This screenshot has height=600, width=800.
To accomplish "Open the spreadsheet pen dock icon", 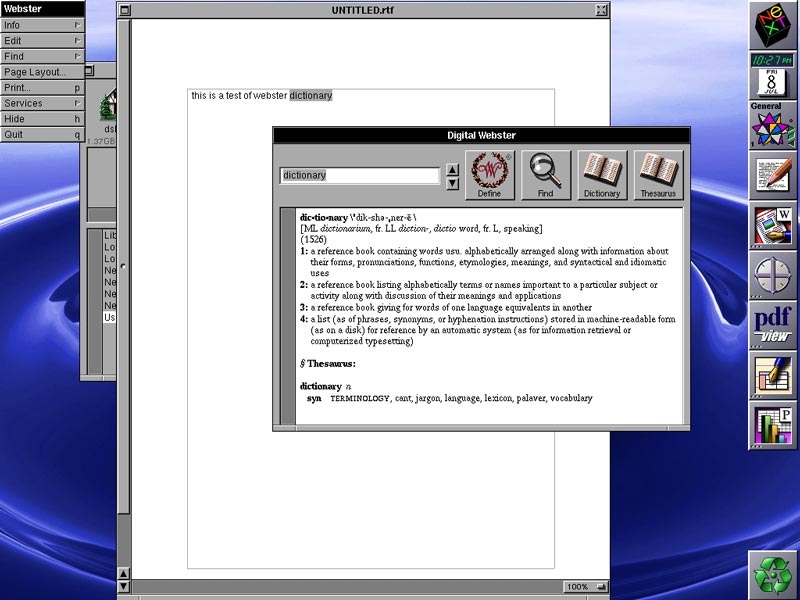I will [x=772, y=376].
